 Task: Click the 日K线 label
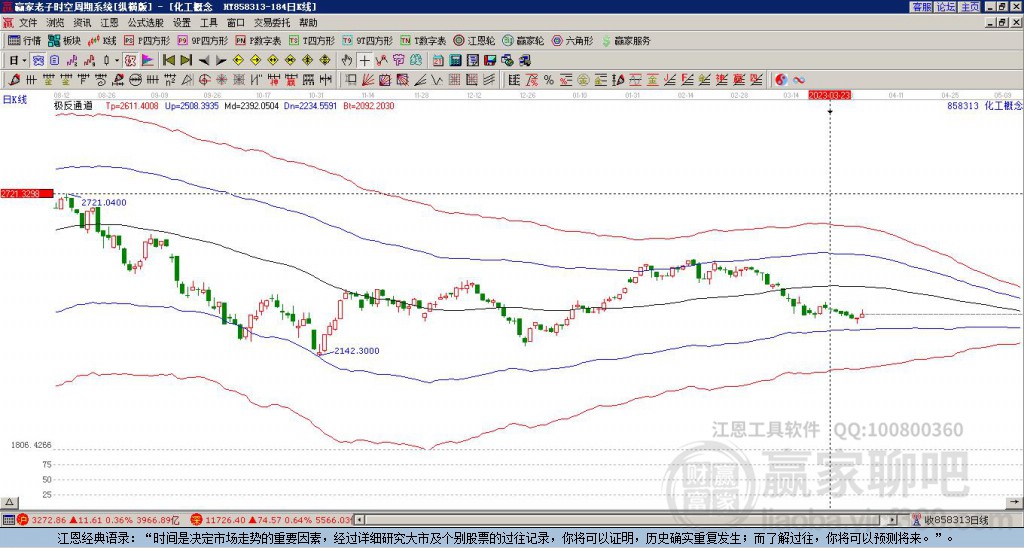click(15, 100)
